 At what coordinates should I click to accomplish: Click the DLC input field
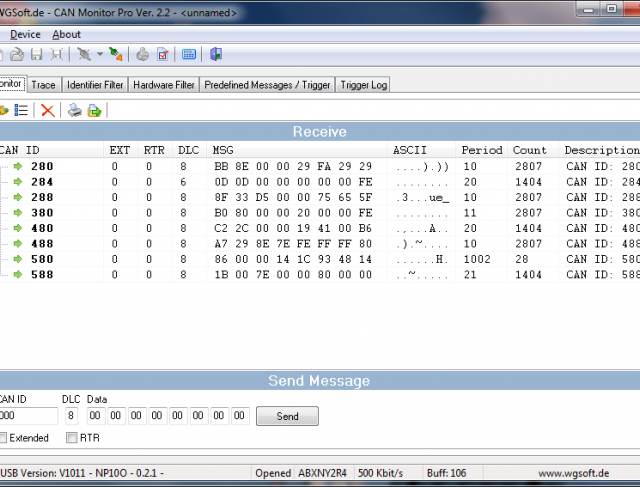(x=71, y=415)
